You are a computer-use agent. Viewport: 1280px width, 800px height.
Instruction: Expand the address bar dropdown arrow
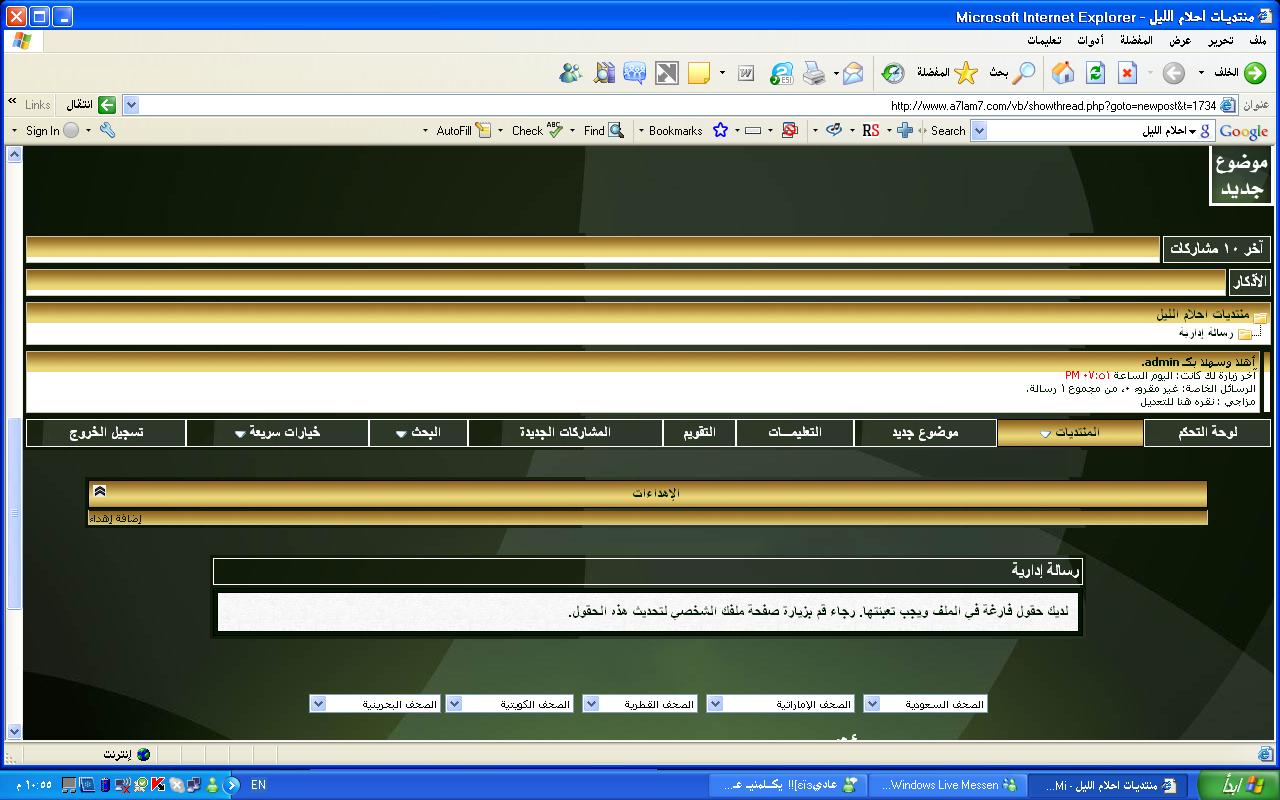coord(130,105)
